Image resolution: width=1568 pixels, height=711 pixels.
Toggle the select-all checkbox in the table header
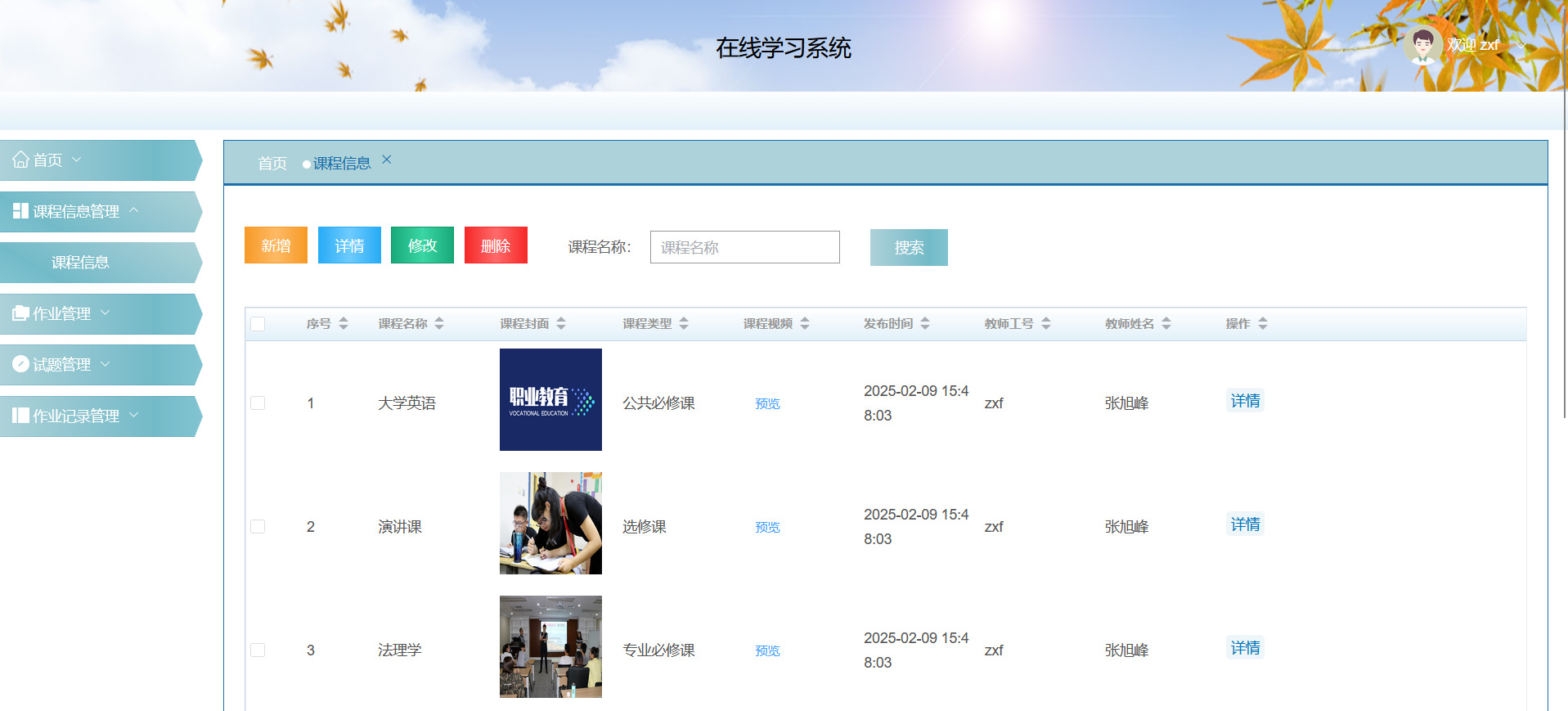258,324
